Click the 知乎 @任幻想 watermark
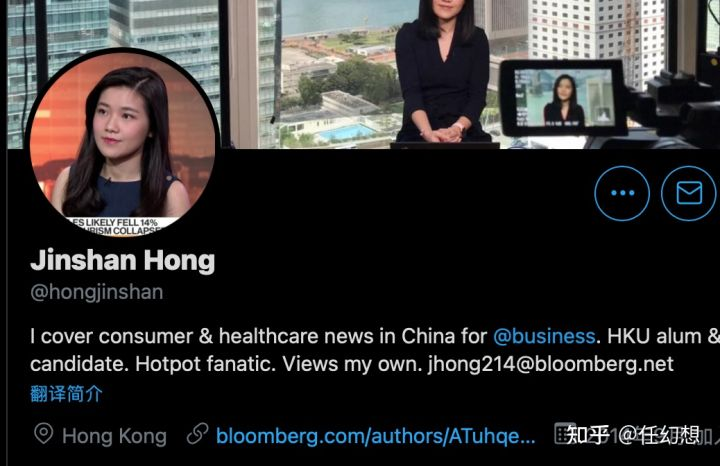The image size is (720, 466). tap(634, 435)
